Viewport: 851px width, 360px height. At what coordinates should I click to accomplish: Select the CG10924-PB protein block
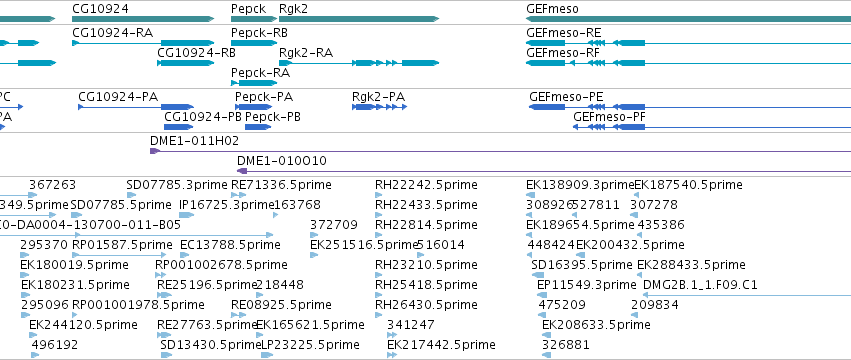(x=179, y=127)
